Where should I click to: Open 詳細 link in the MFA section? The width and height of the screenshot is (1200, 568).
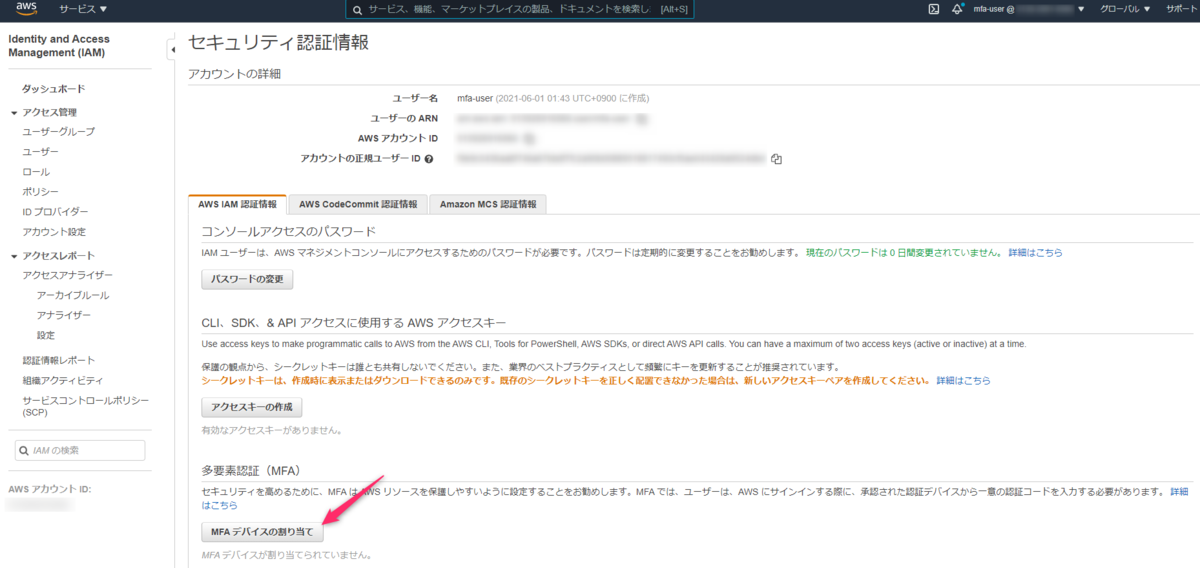[1179, 492]
